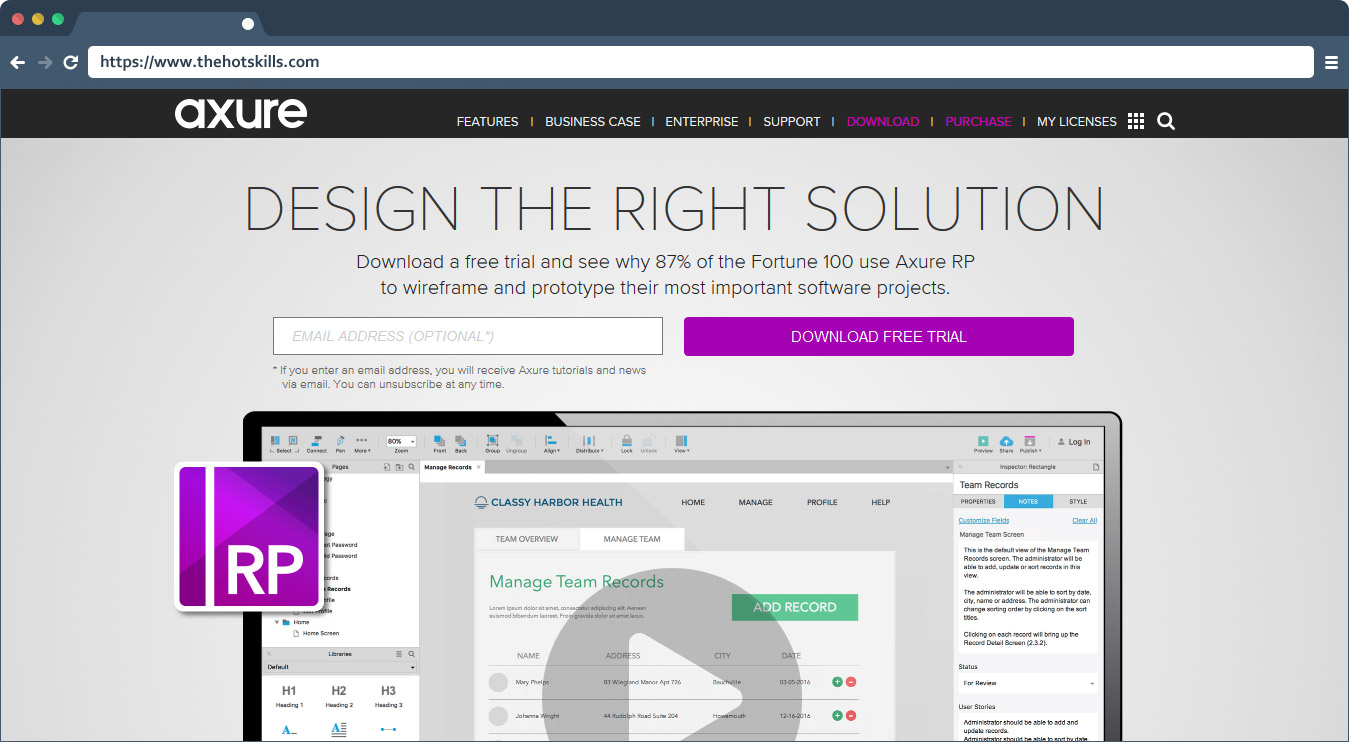Open Libraries panel menu icon
Viewport: 1349px width, 742px height.
click(x=399, y=654)
